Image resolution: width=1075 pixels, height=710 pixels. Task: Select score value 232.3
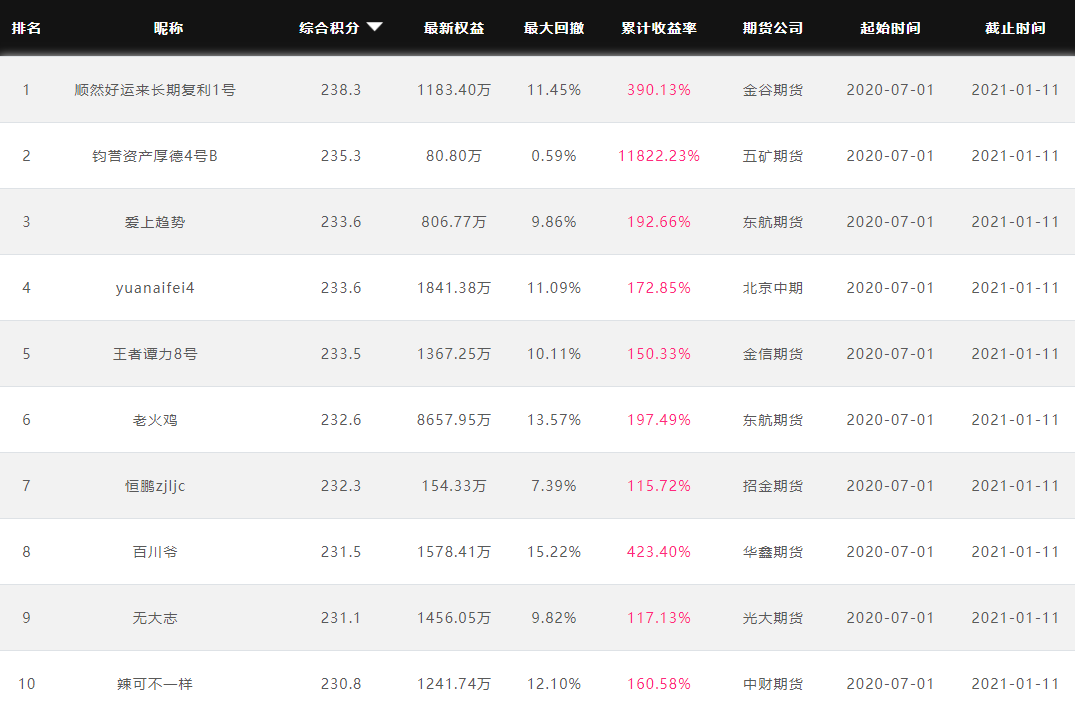click(x=341, y=486)
